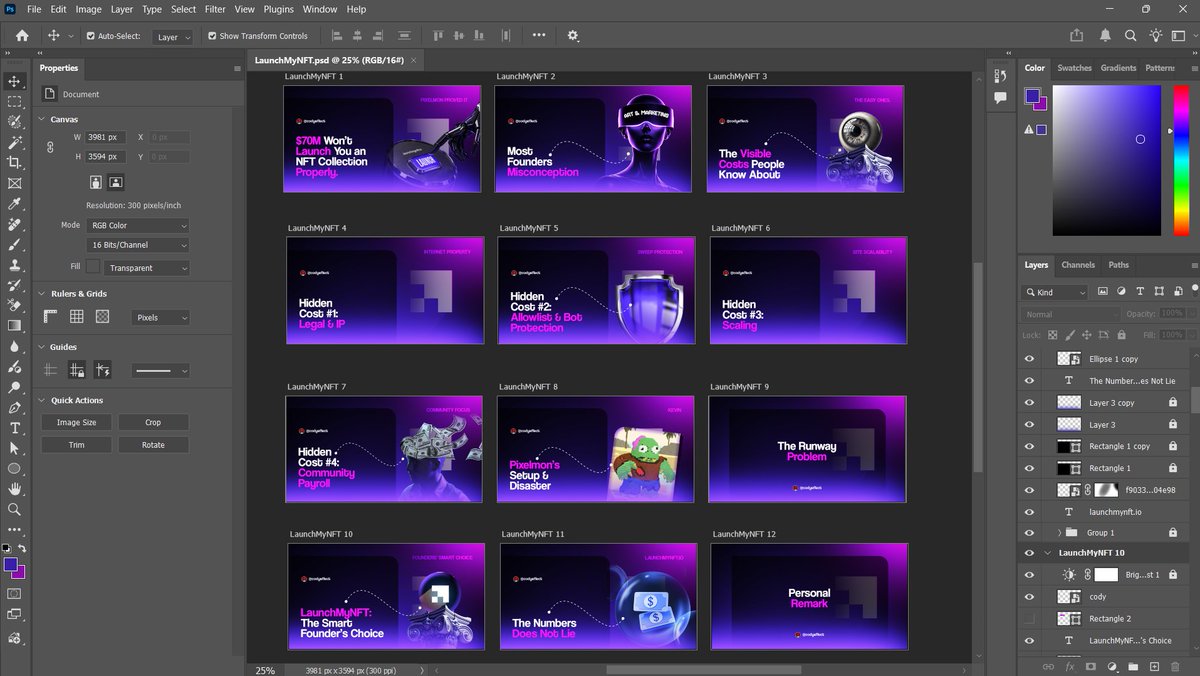The height and width of the screenshot is (676, 1200).
Task: Click the new group folder icon
Action: [1133, 666]
